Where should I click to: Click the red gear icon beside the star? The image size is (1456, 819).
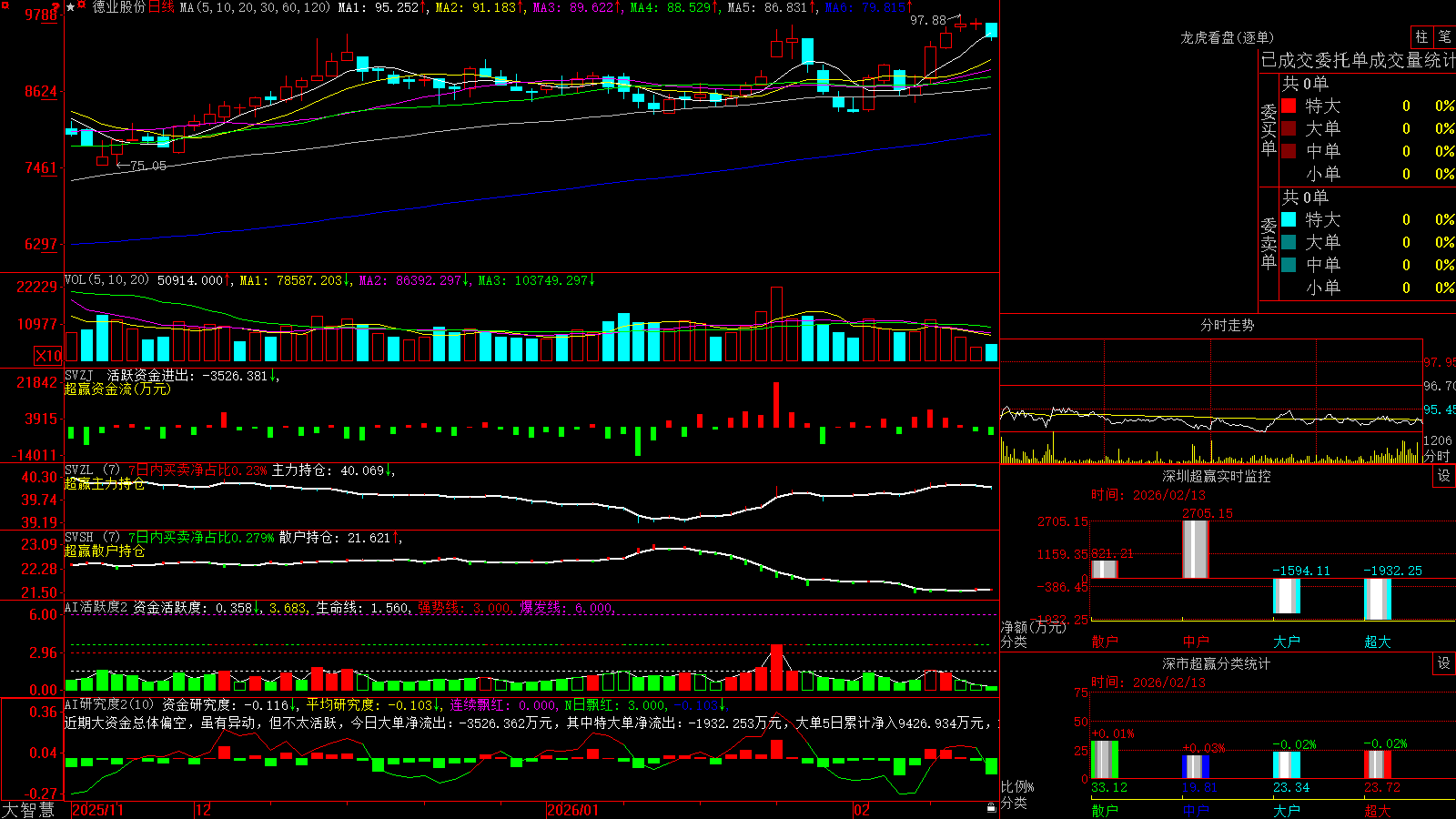(x=82, y=6)
